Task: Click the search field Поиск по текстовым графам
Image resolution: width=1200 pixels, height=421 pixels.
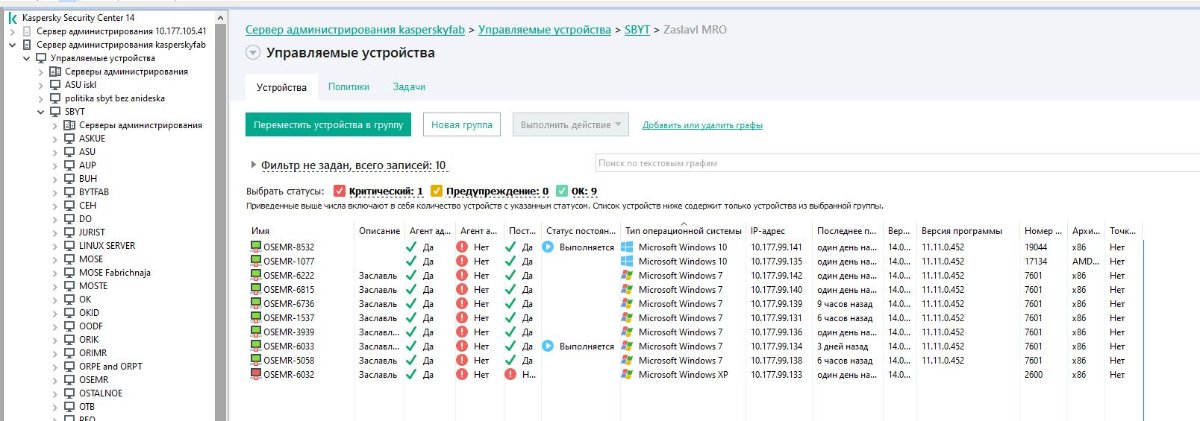Action: click(x=897, y=163)
